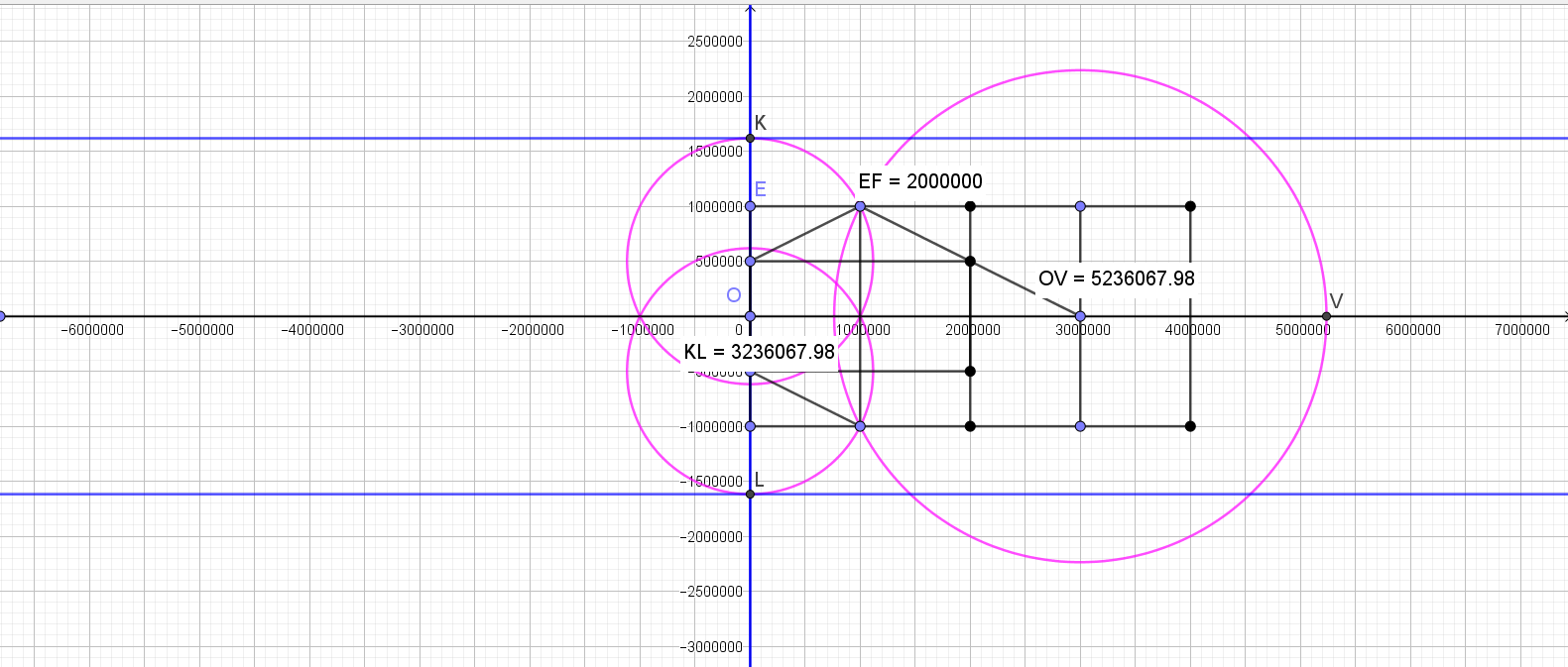Select point L on the lower blue line
The image size is (1568, 667).
coord(750,494)
